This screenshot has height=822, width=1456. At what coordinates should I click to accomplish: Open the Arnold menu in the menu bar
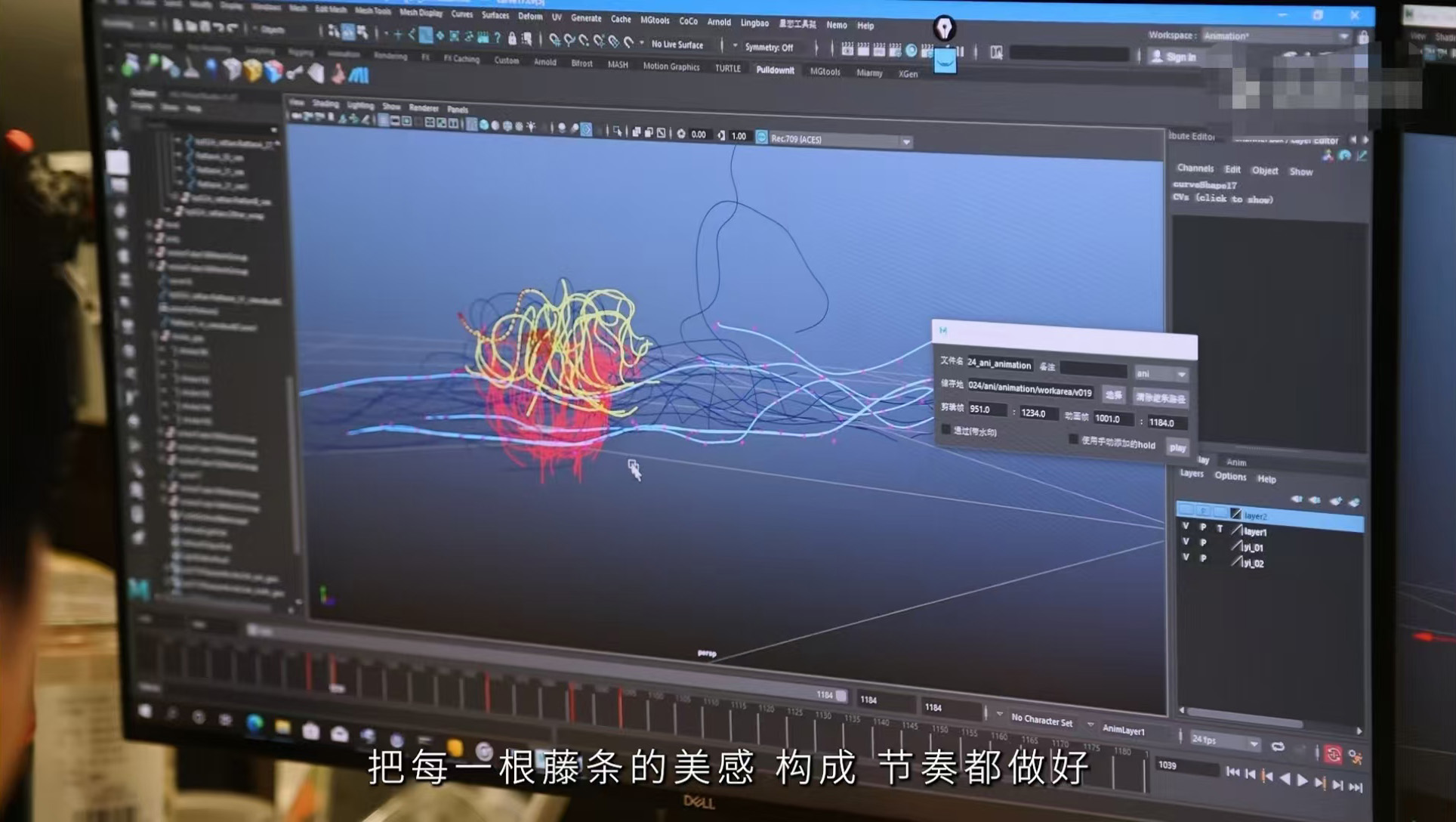click(719, 22)
